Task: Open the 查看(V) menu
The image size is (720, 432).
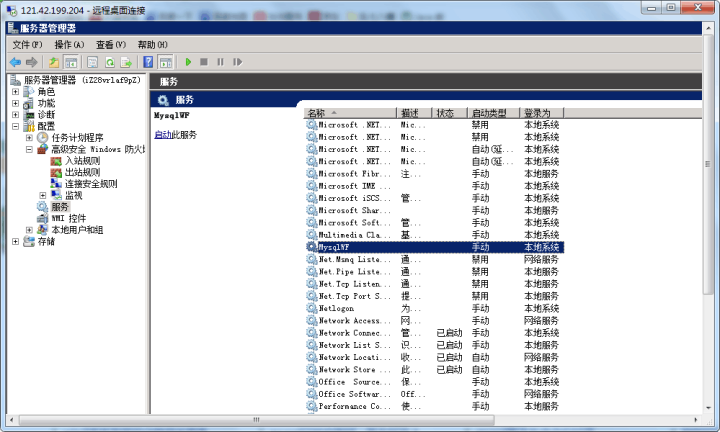Action: click(111, 45)
